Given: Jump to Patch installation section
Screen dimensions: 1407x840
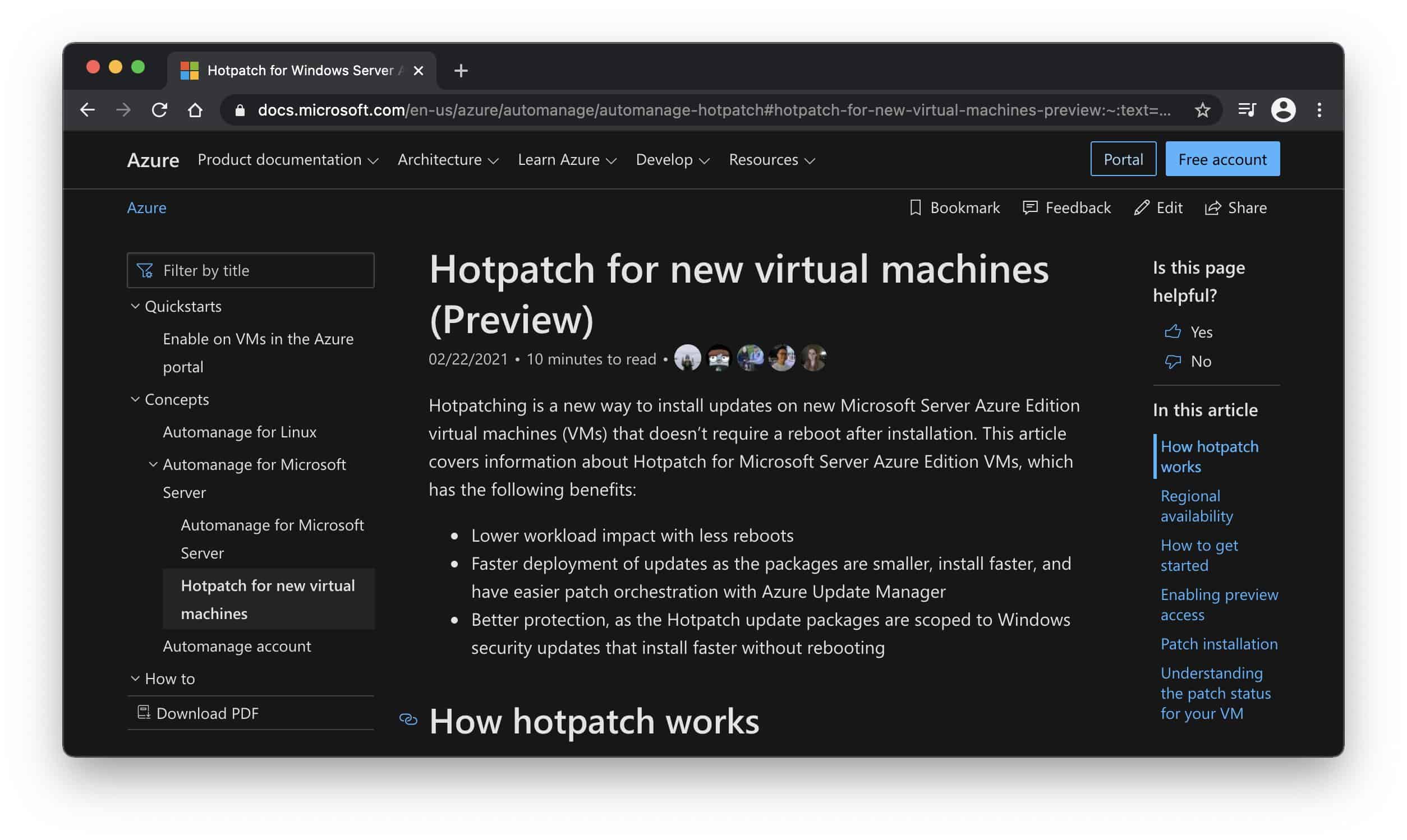Looking at the screenshot, I should click(1219, 644).
